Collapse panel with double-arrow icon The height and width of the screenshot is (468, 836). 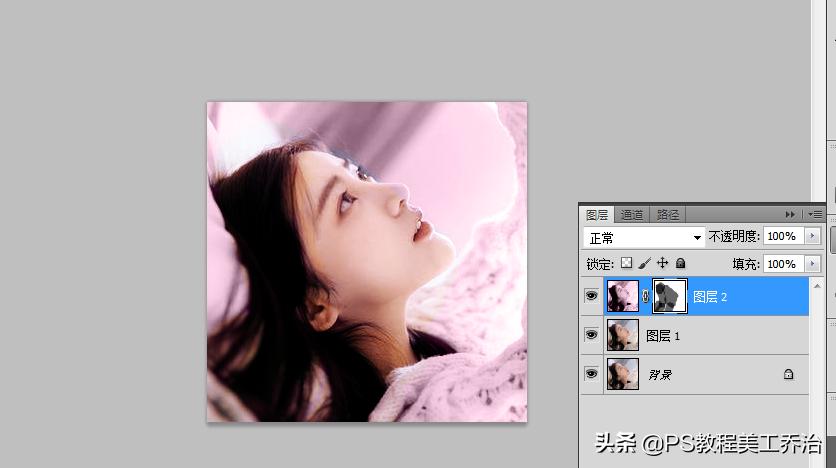(790, 214)
